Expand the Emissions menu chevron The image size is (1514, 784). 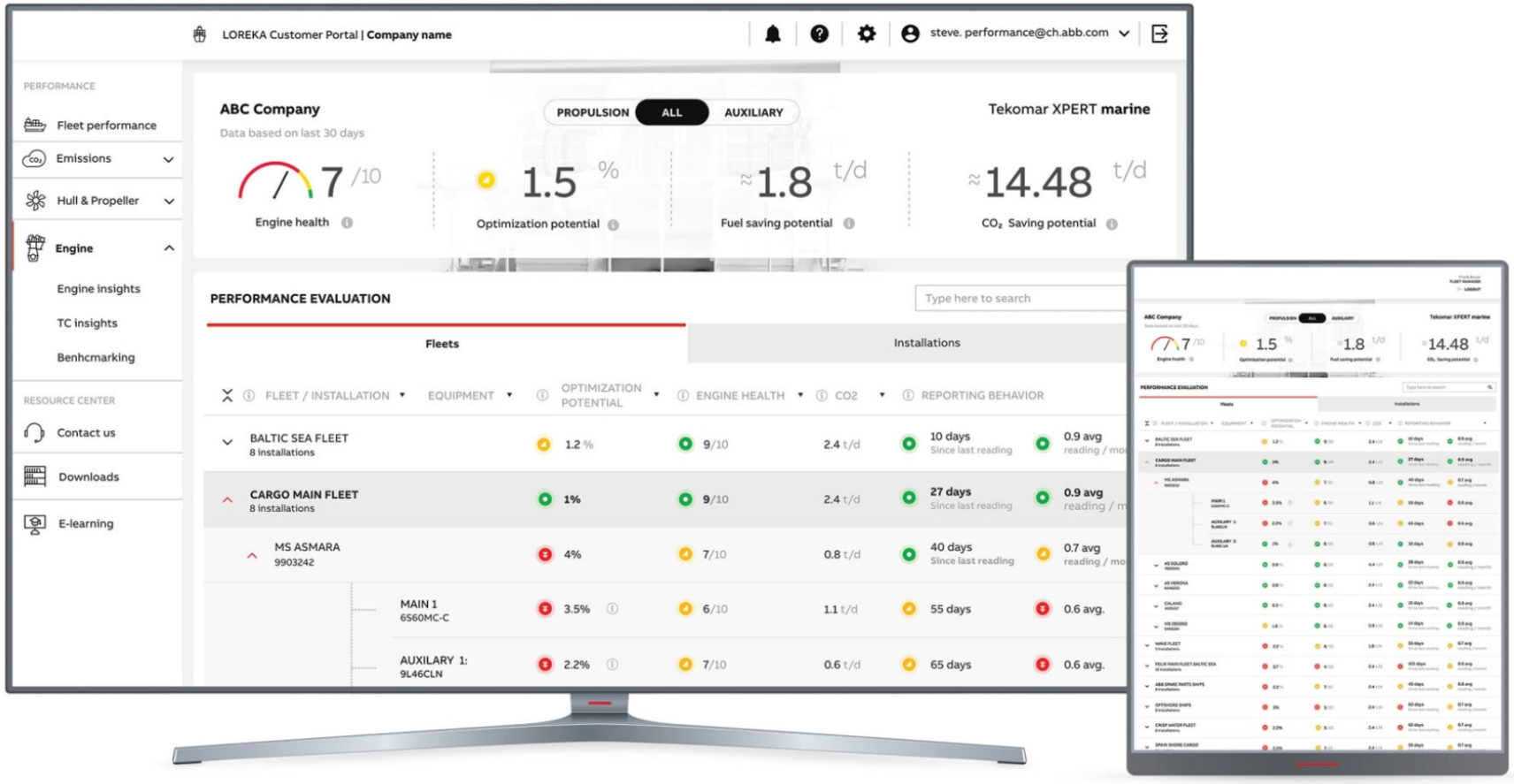(168, 159)
